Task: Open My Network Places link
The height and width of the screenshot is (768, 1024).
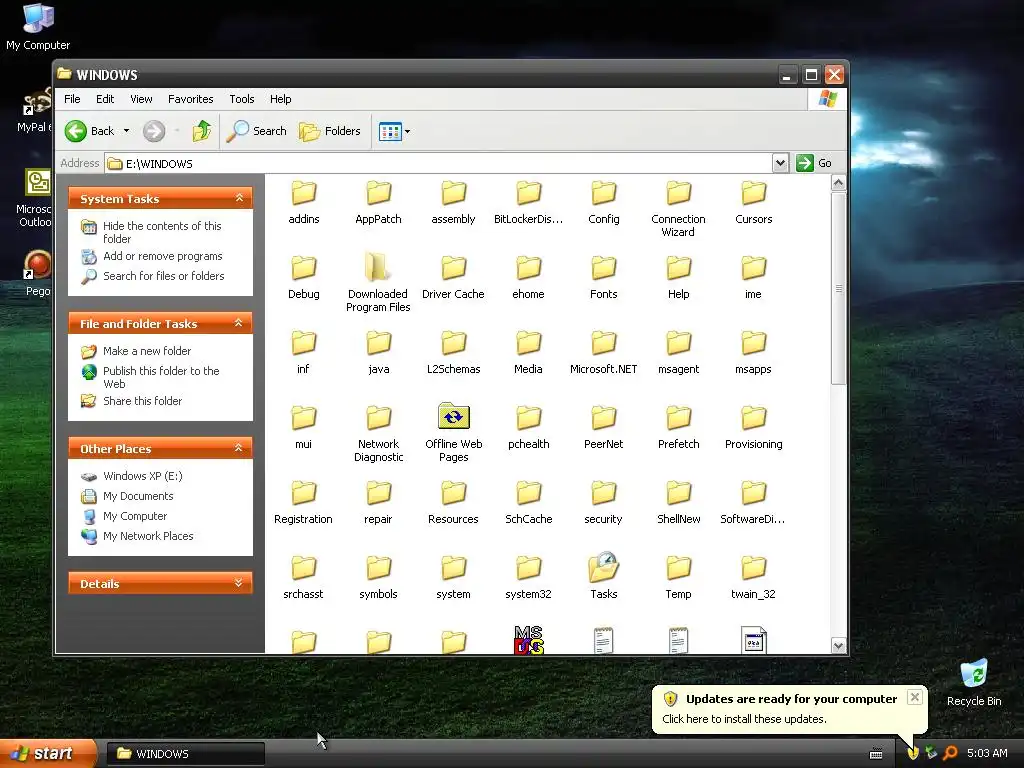Action: point(148,536)
